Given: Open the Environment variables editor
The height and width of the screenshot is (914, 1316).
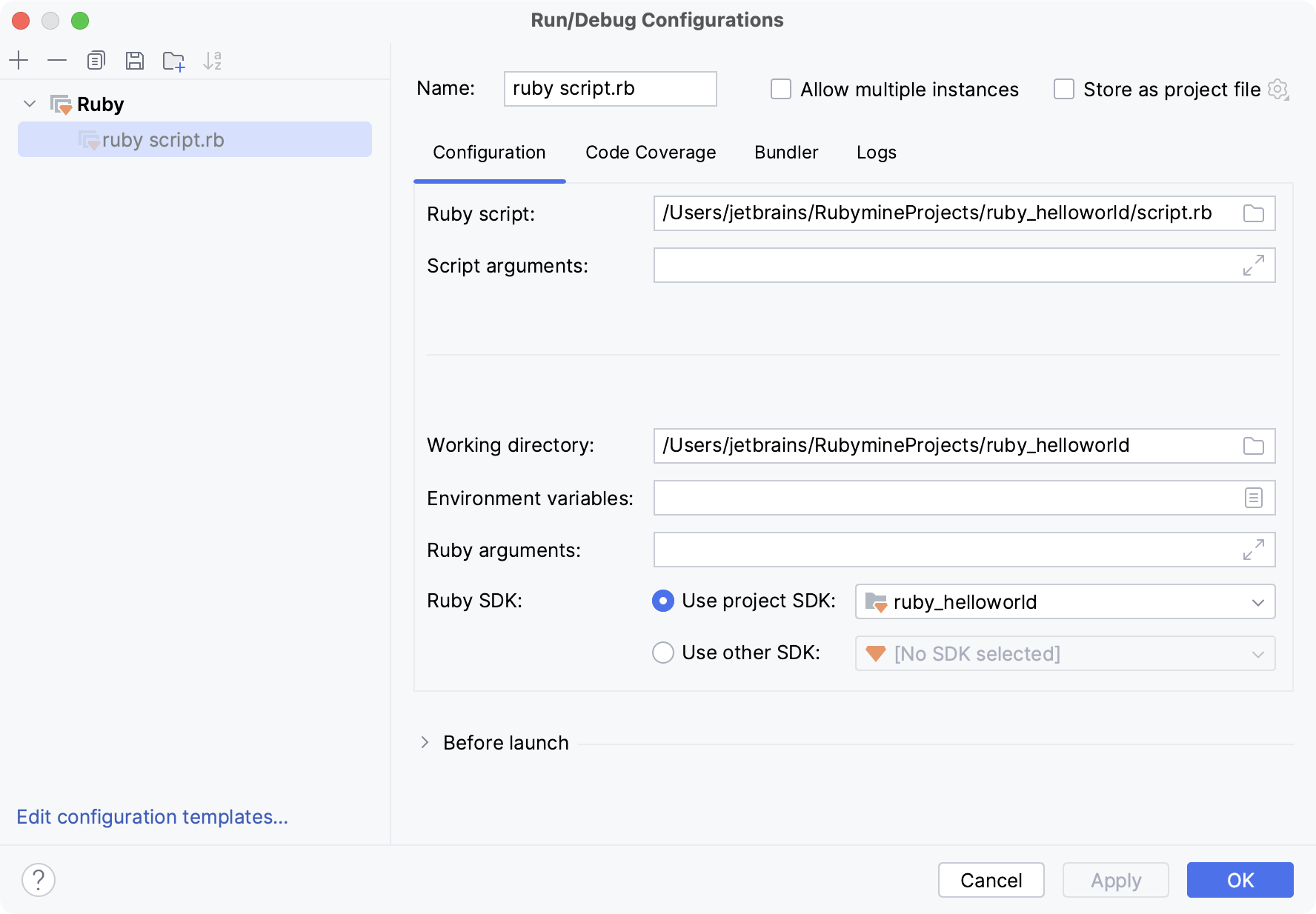Looking at the screenshot, I should click(x=1254, y=498).
